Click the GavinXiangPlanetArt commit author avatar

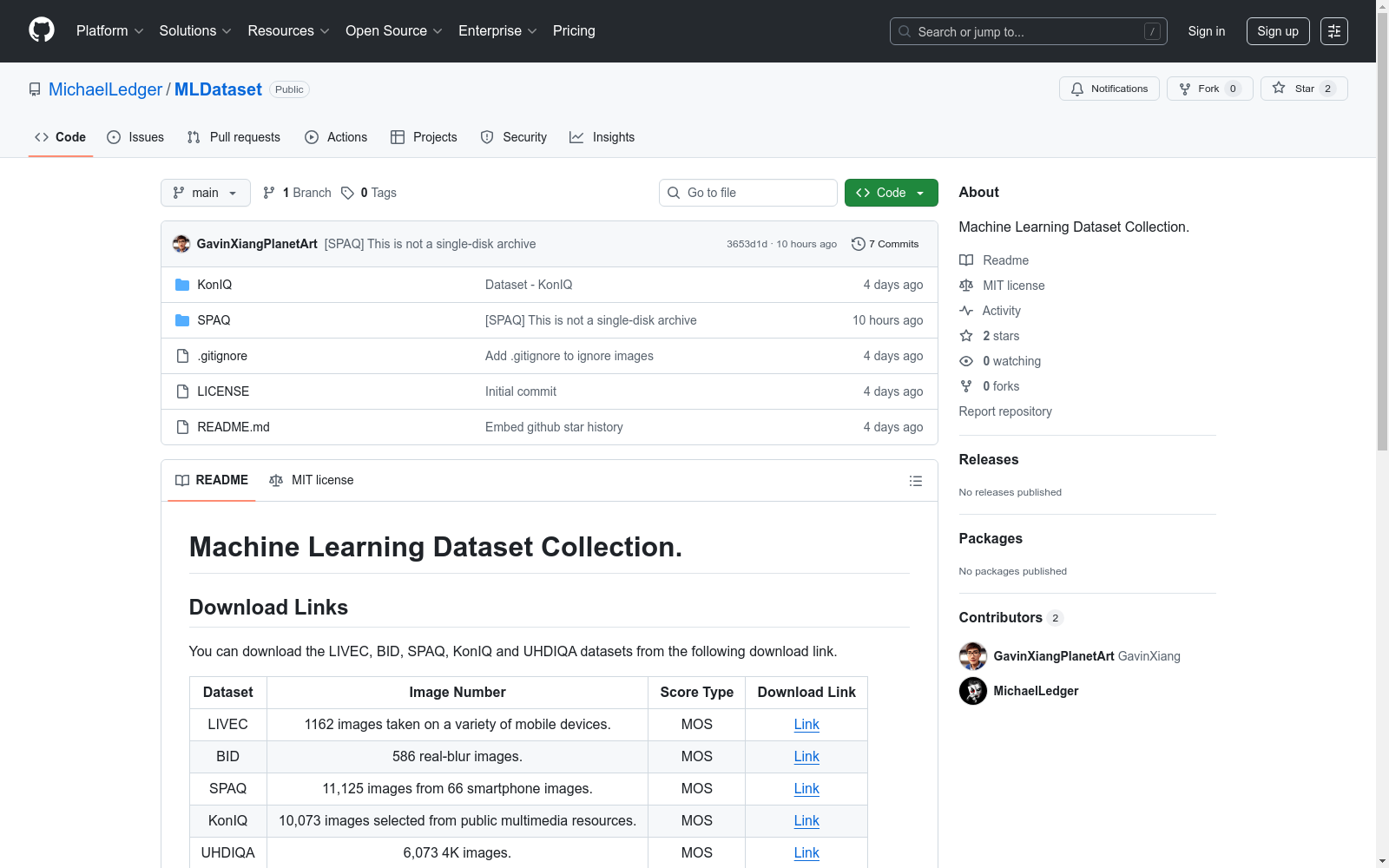pos(181,244)
